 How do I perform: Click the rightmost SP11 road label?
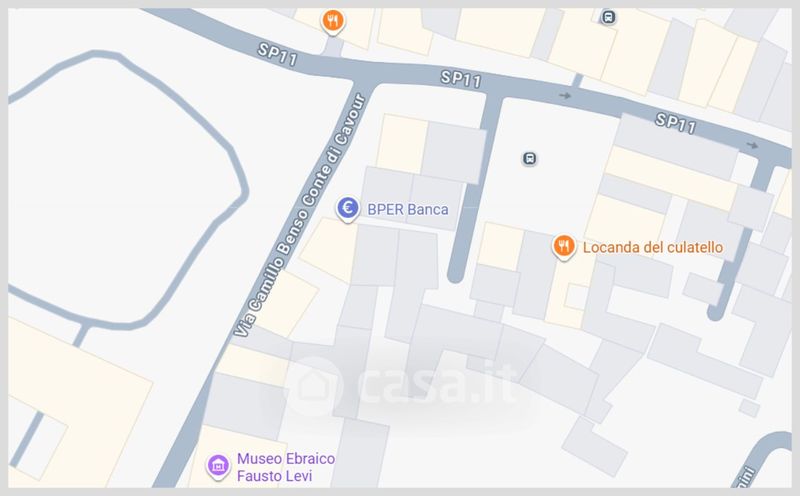(x=676, y=123)
